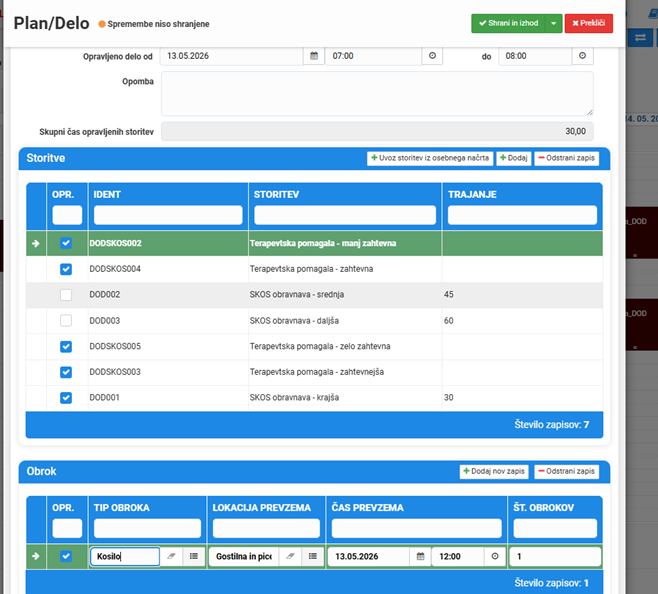The width and height of the screenshot is (658, 594).
Task: Sort by IDENT column header
Action: tap(107, 194)
